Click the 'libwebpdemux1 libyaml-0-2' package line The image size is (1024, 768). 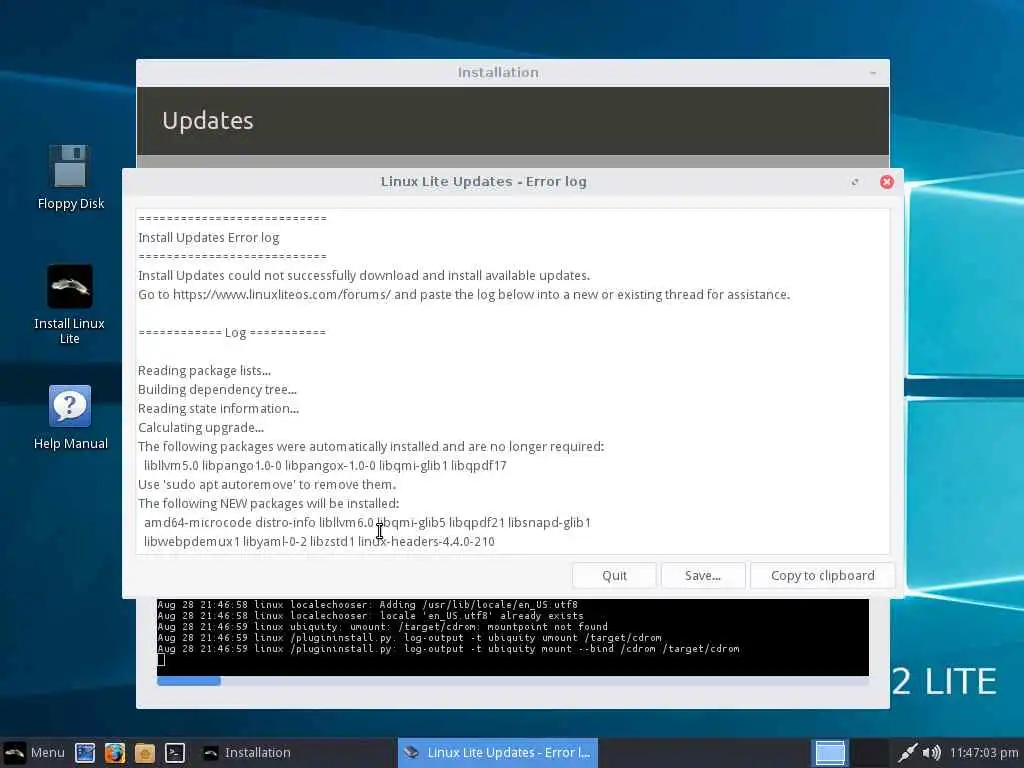tap(319, 541)
